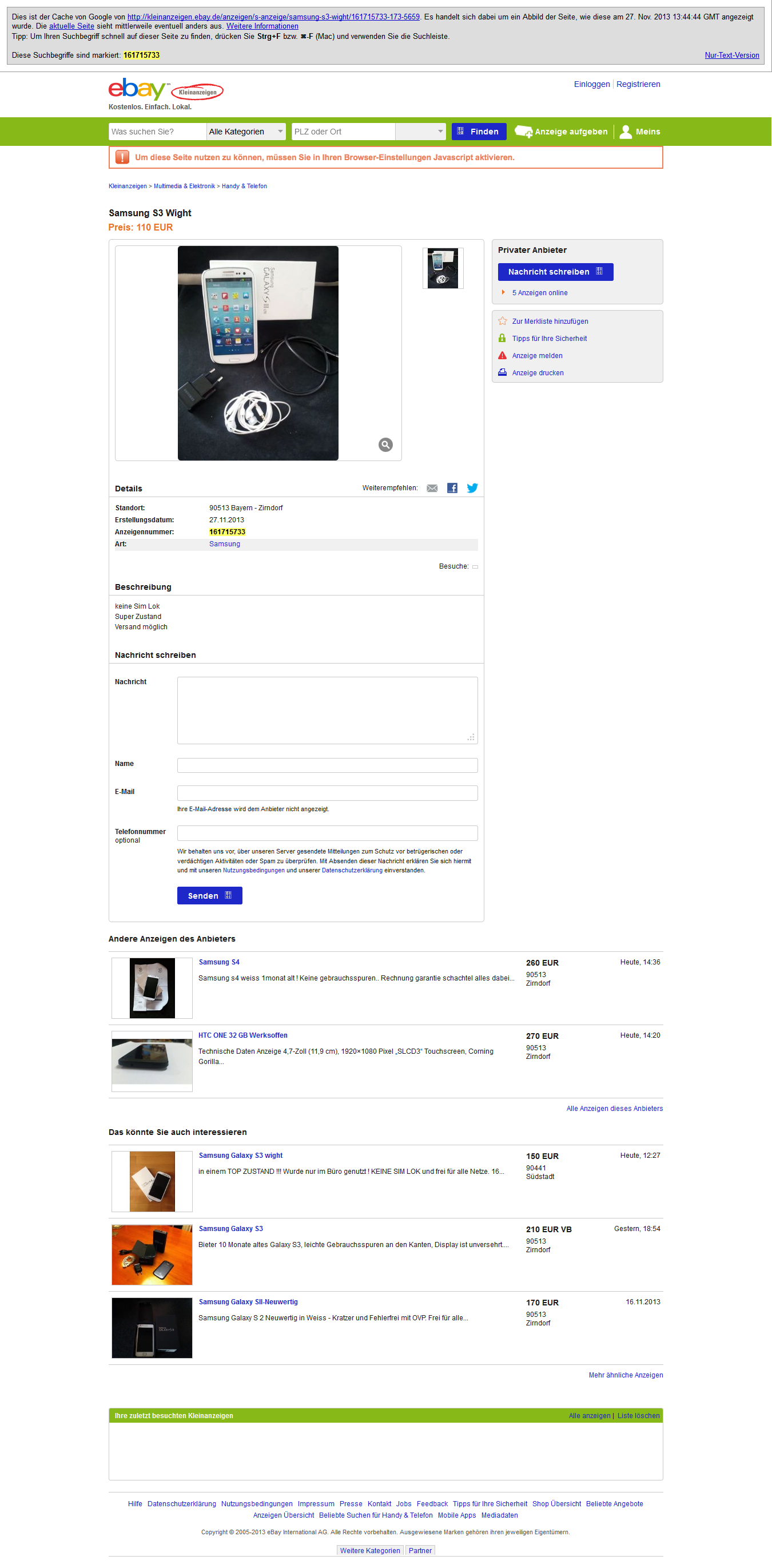Open the radius dropdown beside PLZ field
The width and height of the screenshot is (772, 1568).
click(420, 132)
